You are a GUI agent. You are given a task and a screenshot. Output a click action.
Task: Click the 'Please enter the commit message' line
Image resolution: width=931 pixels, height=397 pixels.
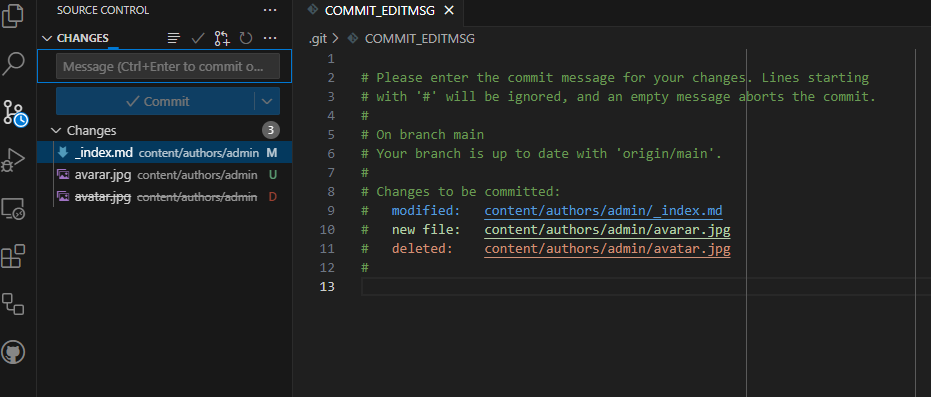(x=615, y=78)
